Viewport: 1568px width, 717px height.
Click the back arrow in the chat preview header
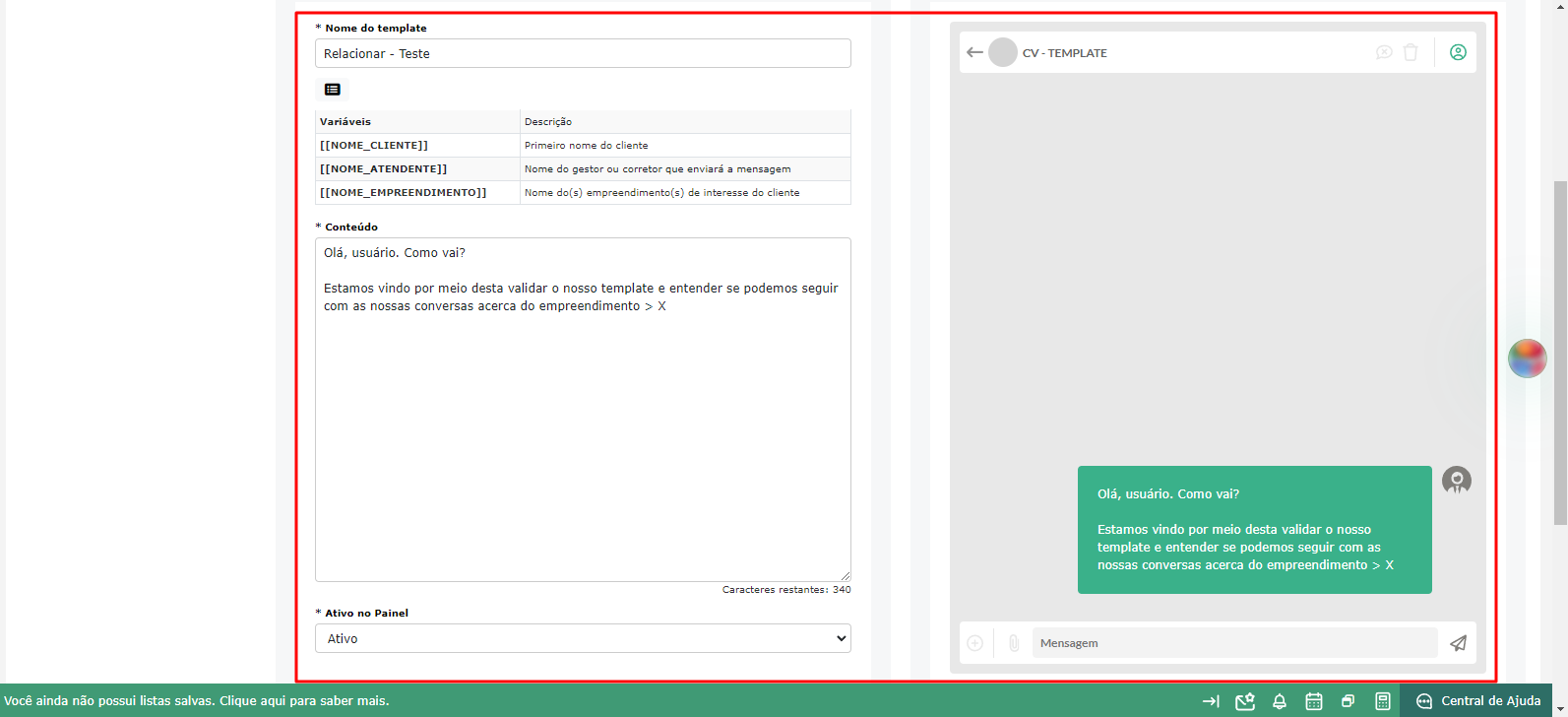(974, 52)
